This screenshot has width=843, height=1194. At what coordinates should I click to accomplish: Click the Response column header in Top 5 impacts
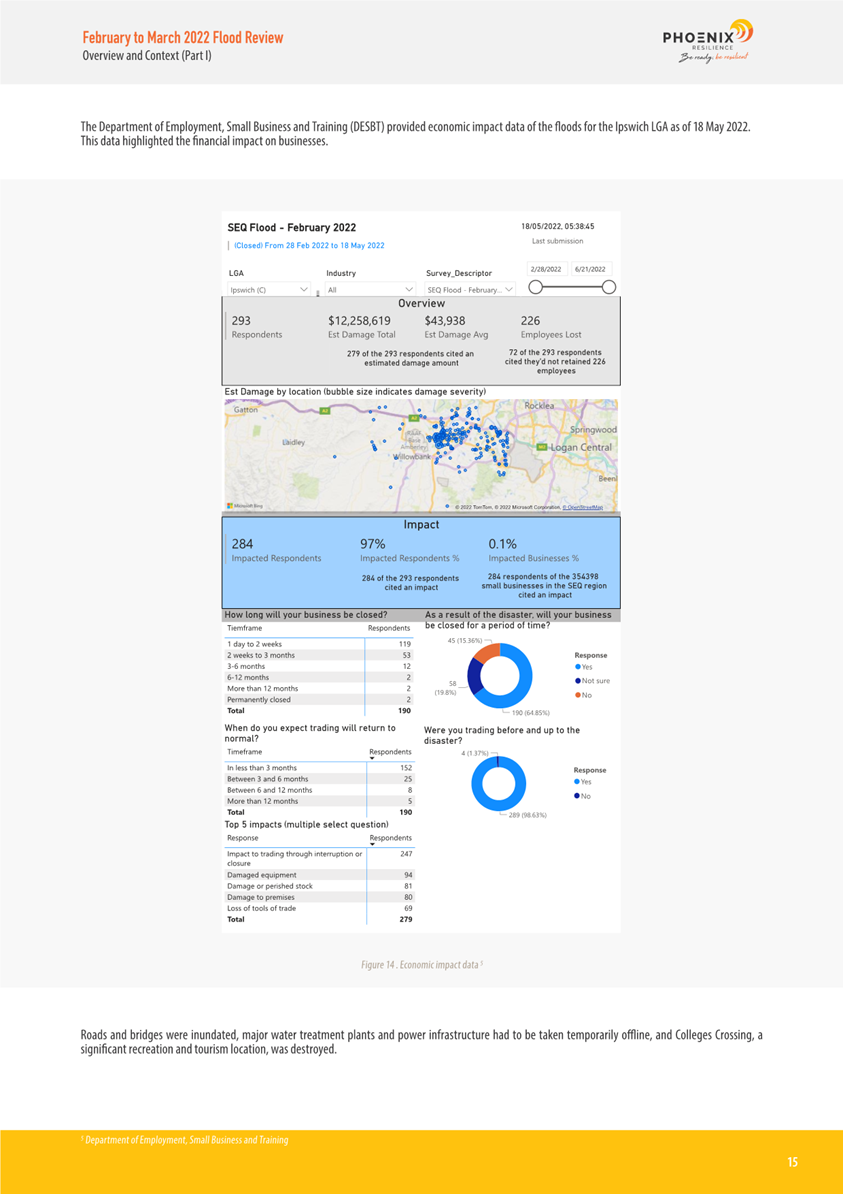pos(243,838)
